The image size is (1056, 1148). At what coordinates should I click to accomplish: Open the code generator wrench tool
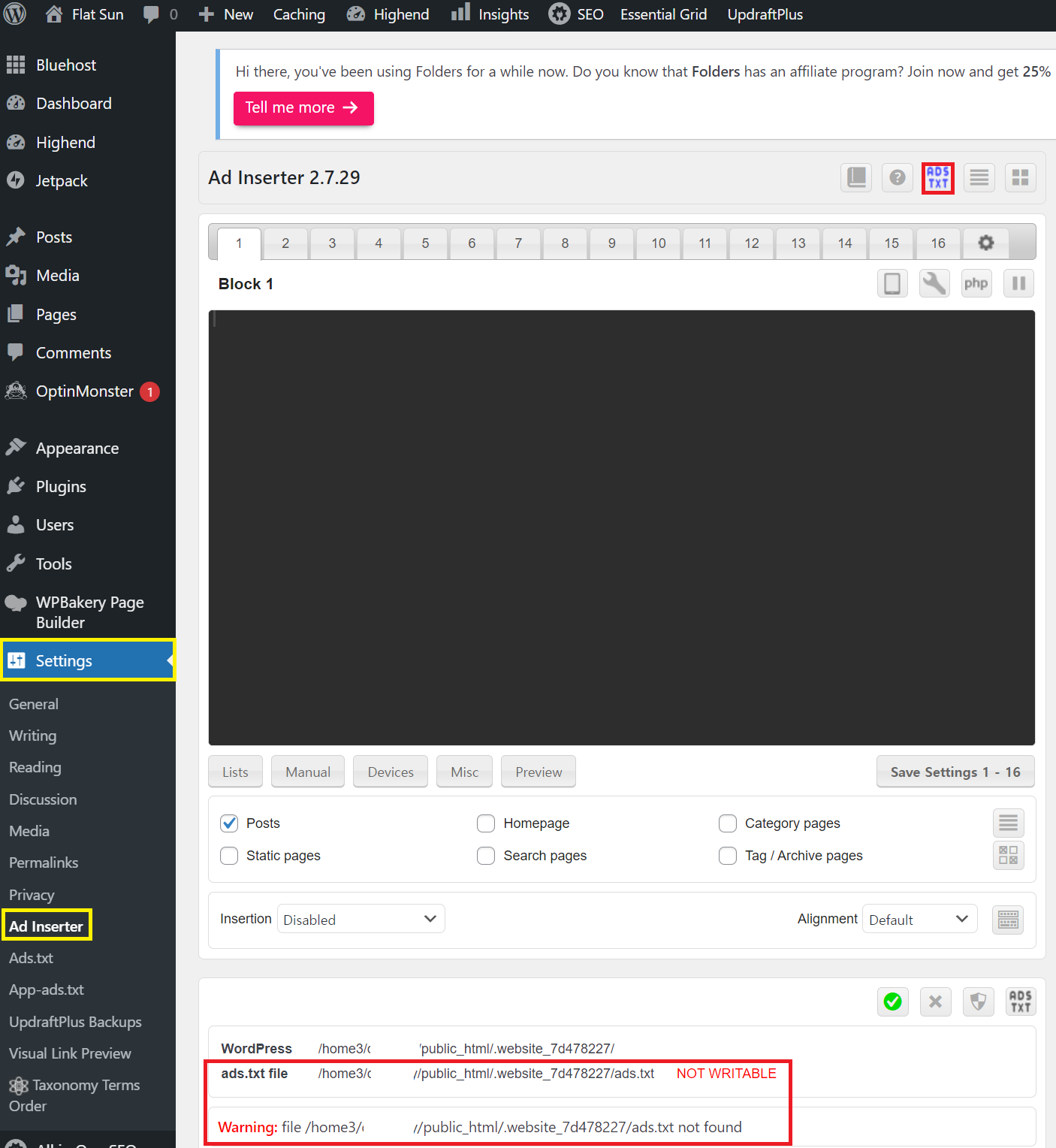(934, 283)
